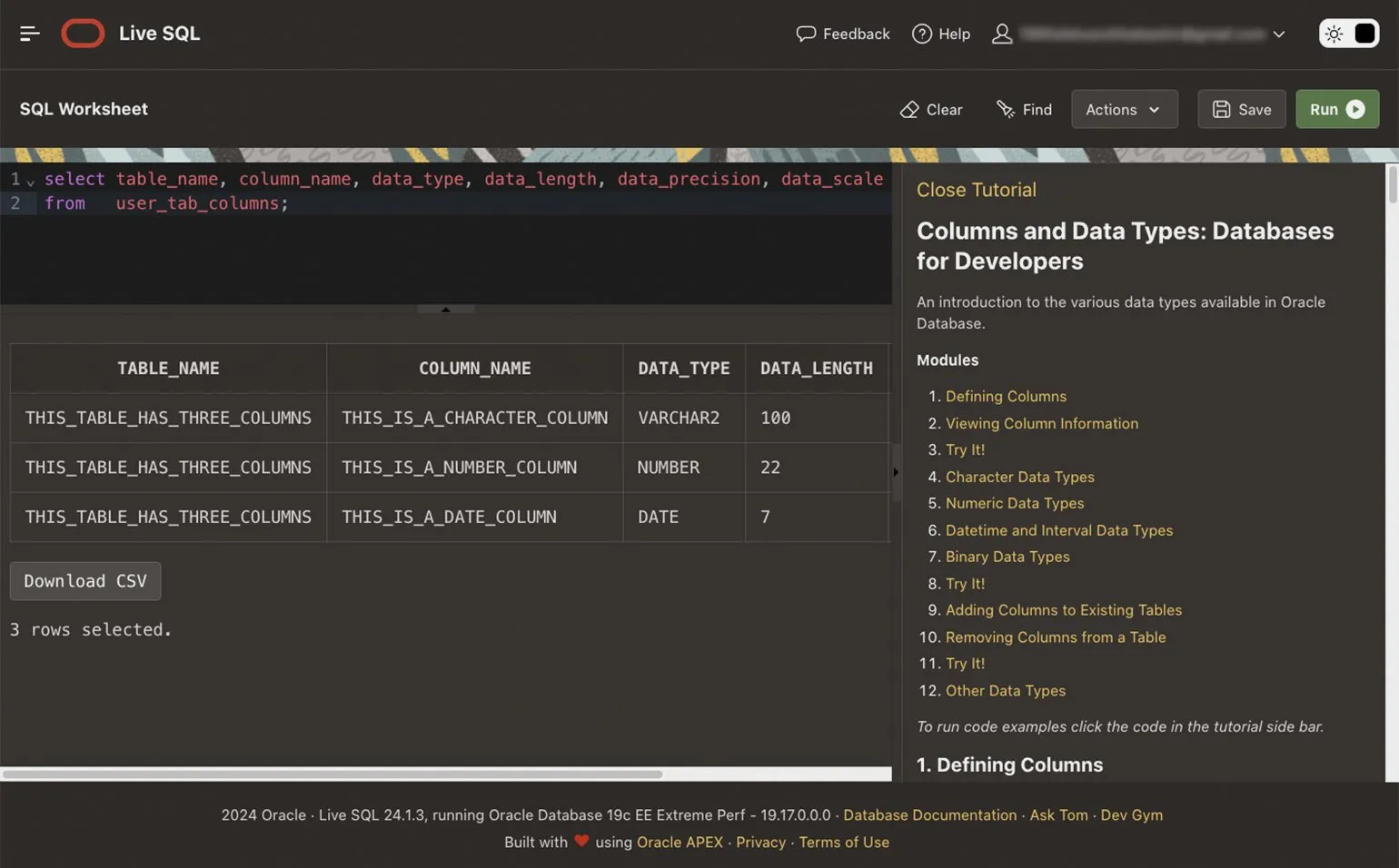Open Find in the worksheet toolbar
The image size is (1399, 868).
1024,109
